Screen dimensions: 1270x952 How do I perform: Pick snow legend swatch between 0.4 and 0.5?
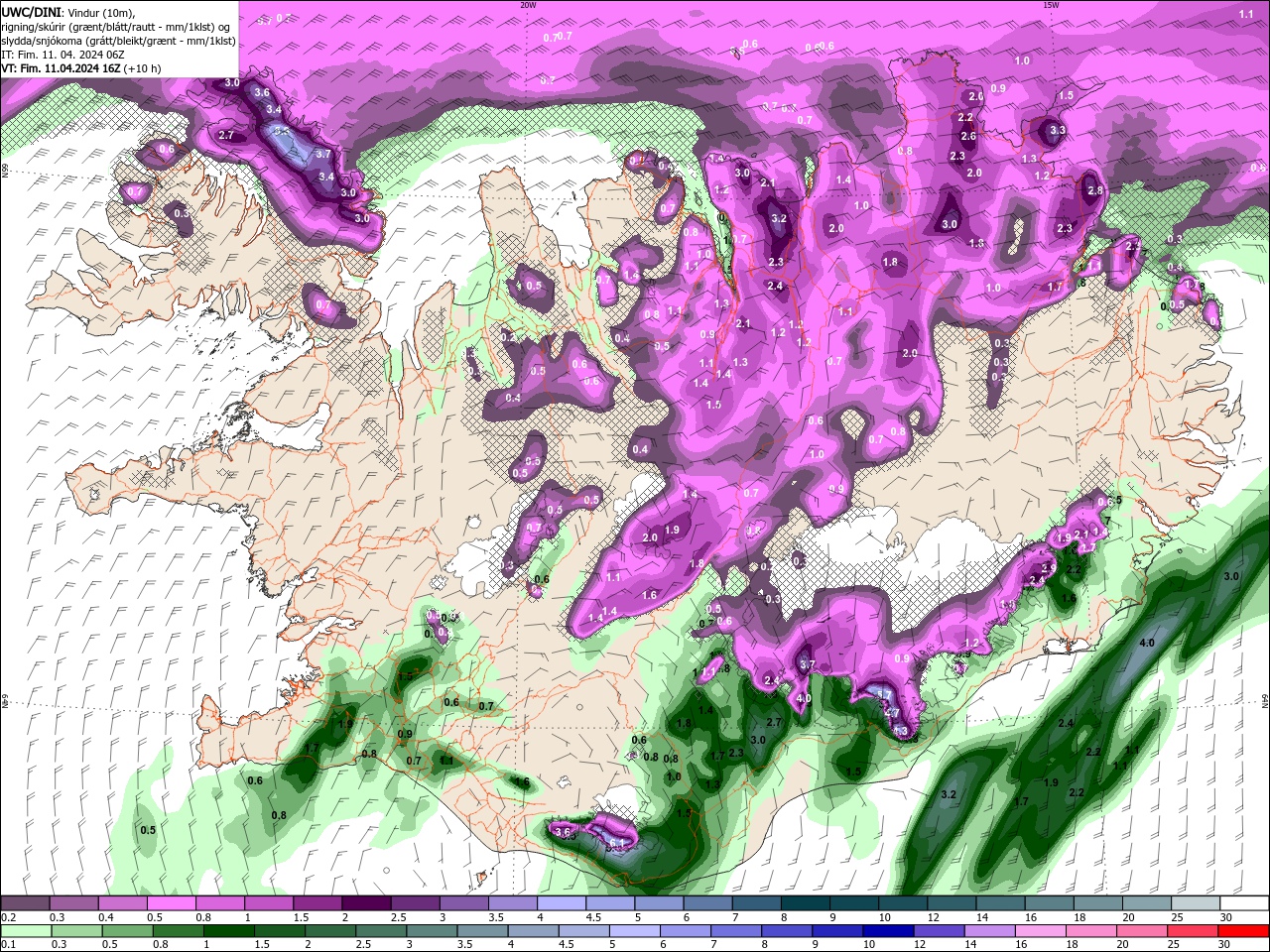123,903
